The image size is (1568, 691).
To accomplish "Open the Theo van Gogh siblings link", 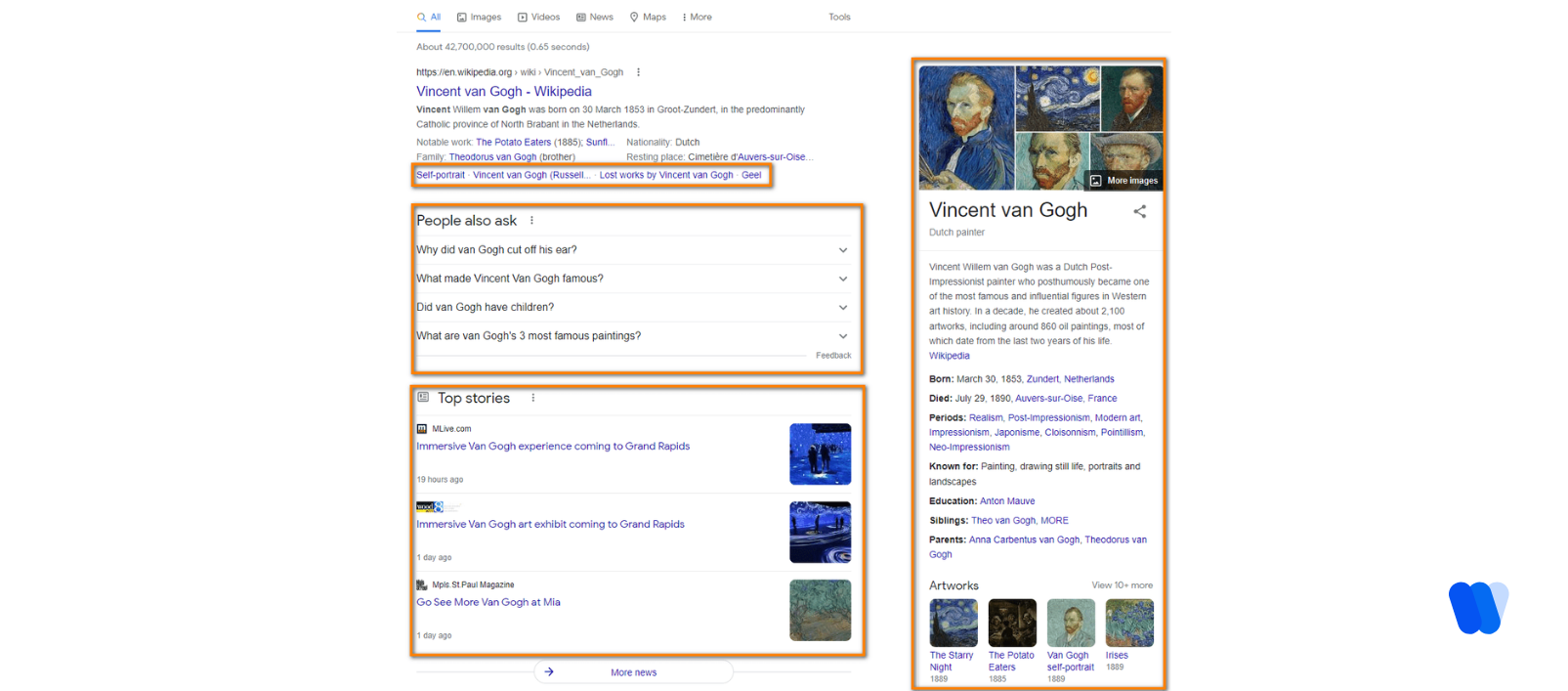I will 1003,521.
